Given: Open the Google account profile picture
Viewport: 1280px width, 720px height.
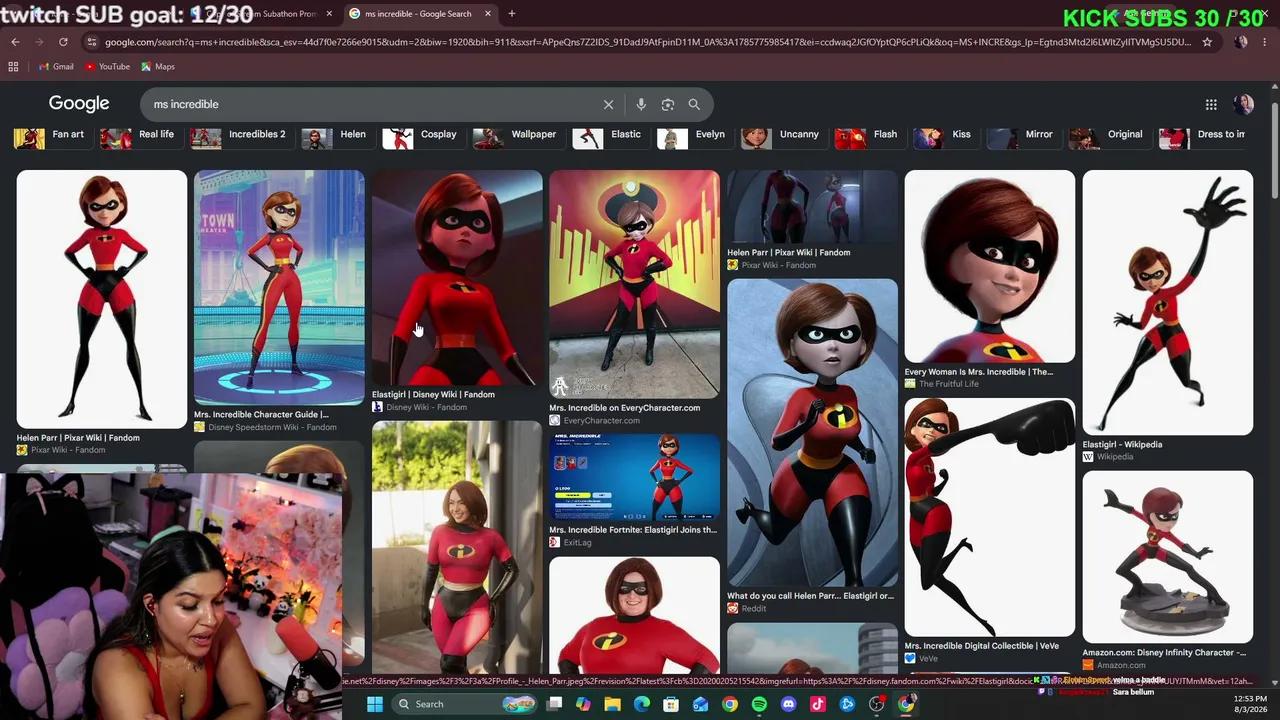Looking at the screenshot, I should 1244,104.
